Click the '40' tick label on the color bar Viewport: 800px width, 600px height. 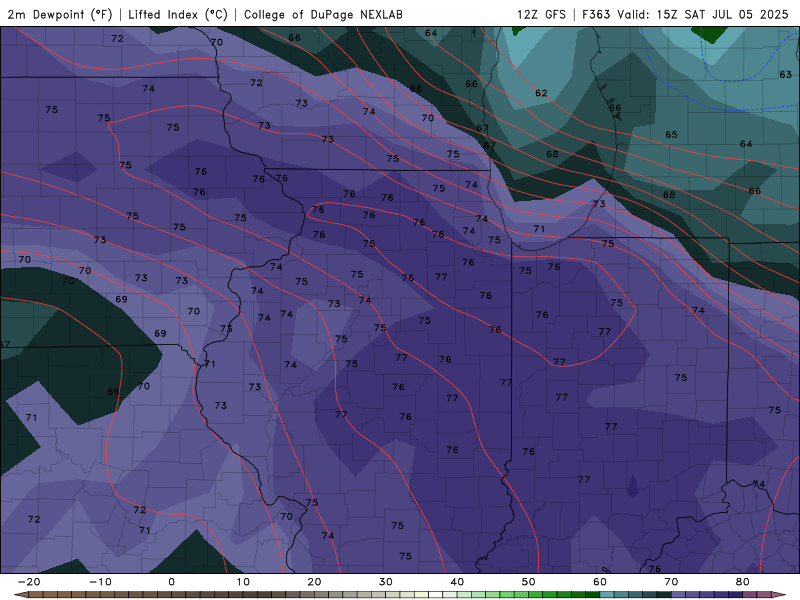(457, 582)
